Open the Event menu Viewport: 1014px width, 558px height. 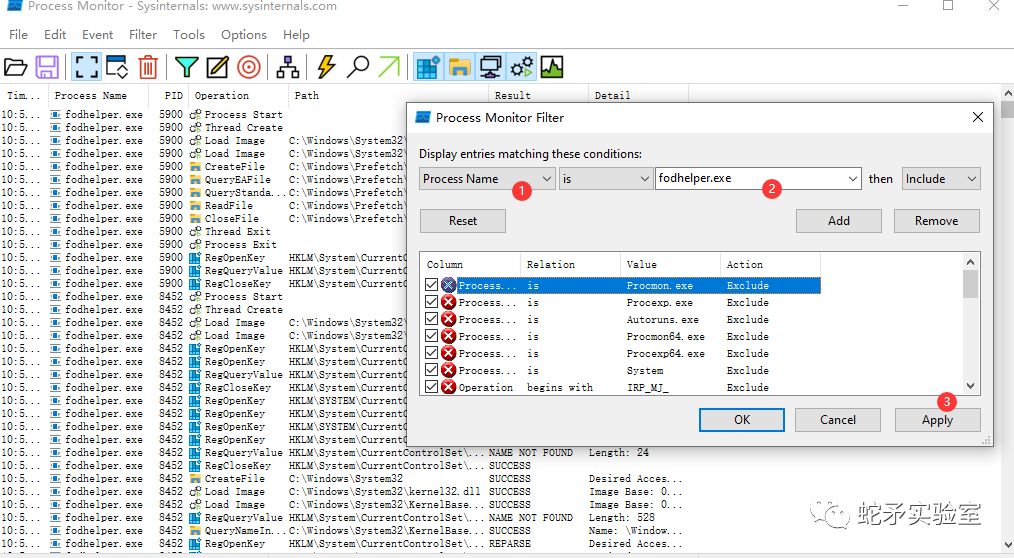(98, 35)
